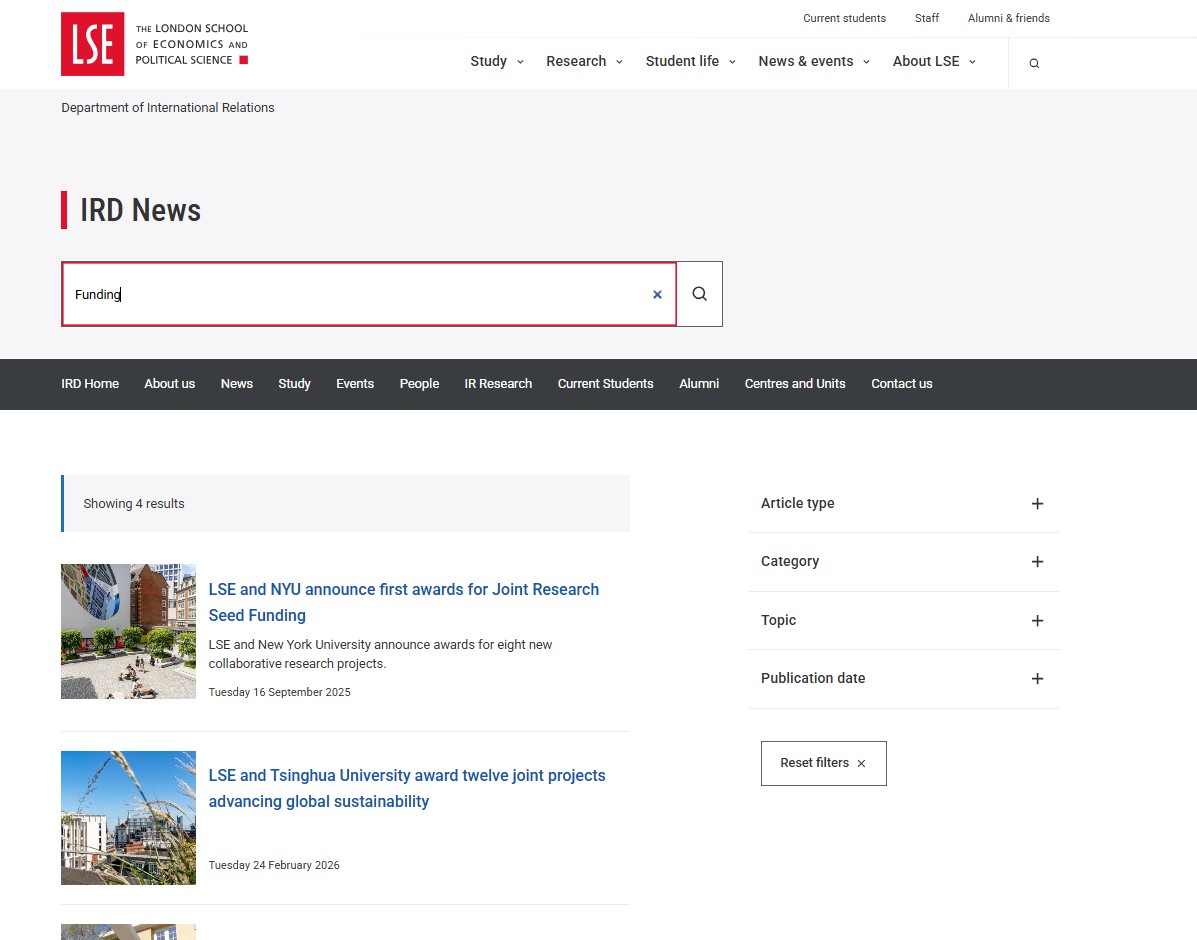
Task: Open About us in department nav
Action: point(169,383)
